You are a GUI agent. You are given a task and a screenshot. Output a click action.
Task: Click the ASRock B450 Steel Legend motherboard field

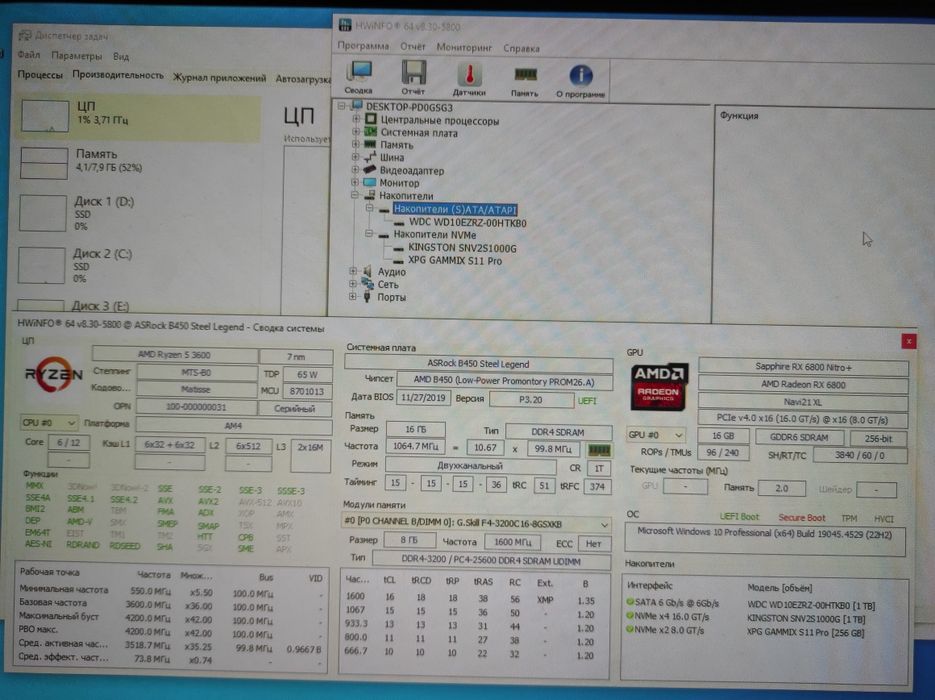coord(478,363)
